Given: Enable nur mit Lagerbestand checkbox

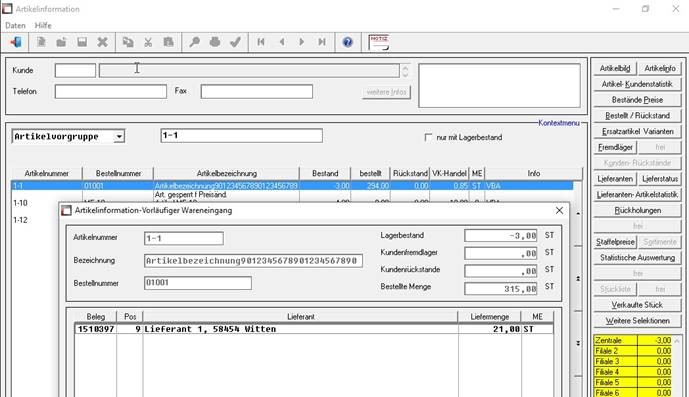Looking at the screenshot, I should pos(428,137).
